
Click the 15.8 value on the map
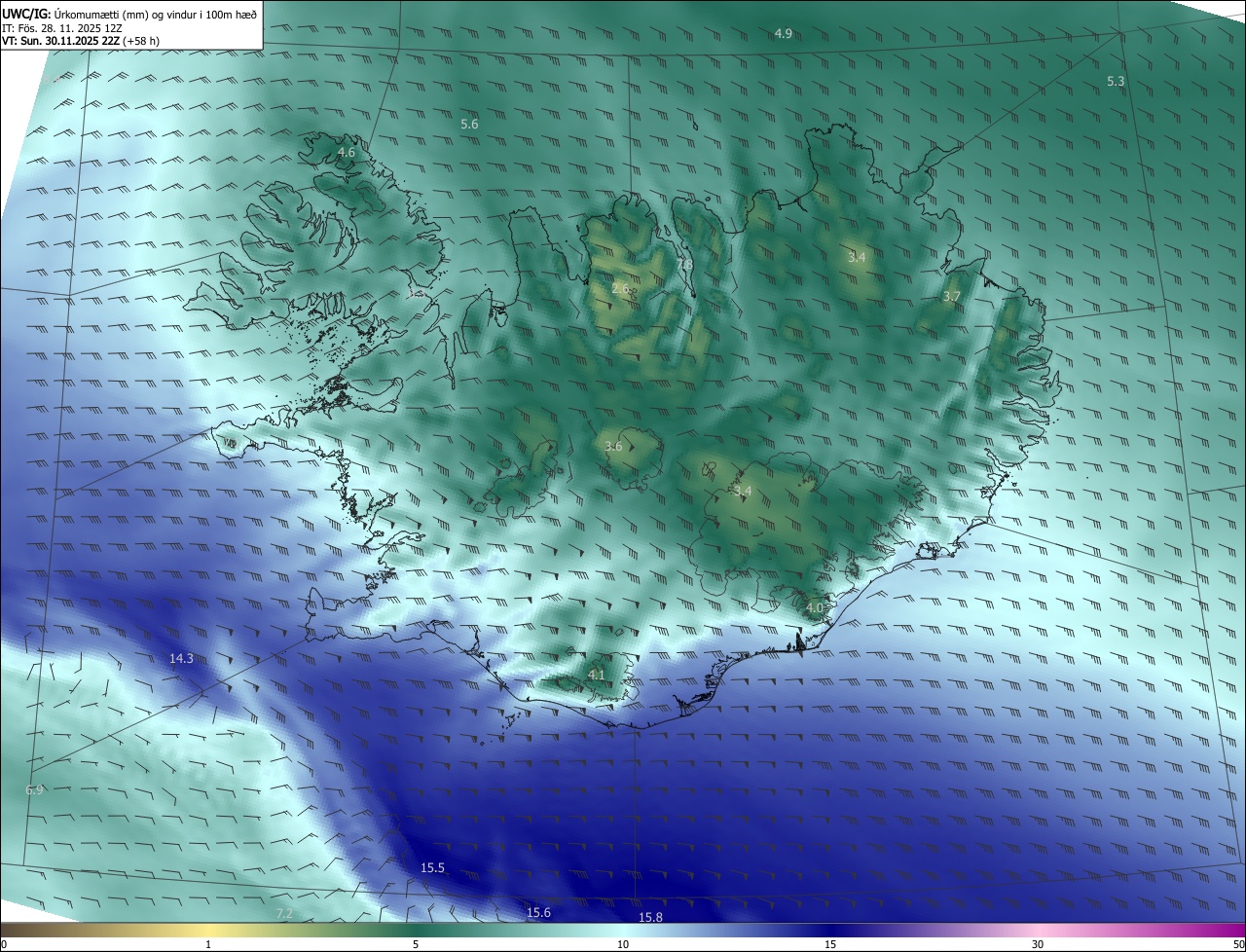[x=650, y=918]
